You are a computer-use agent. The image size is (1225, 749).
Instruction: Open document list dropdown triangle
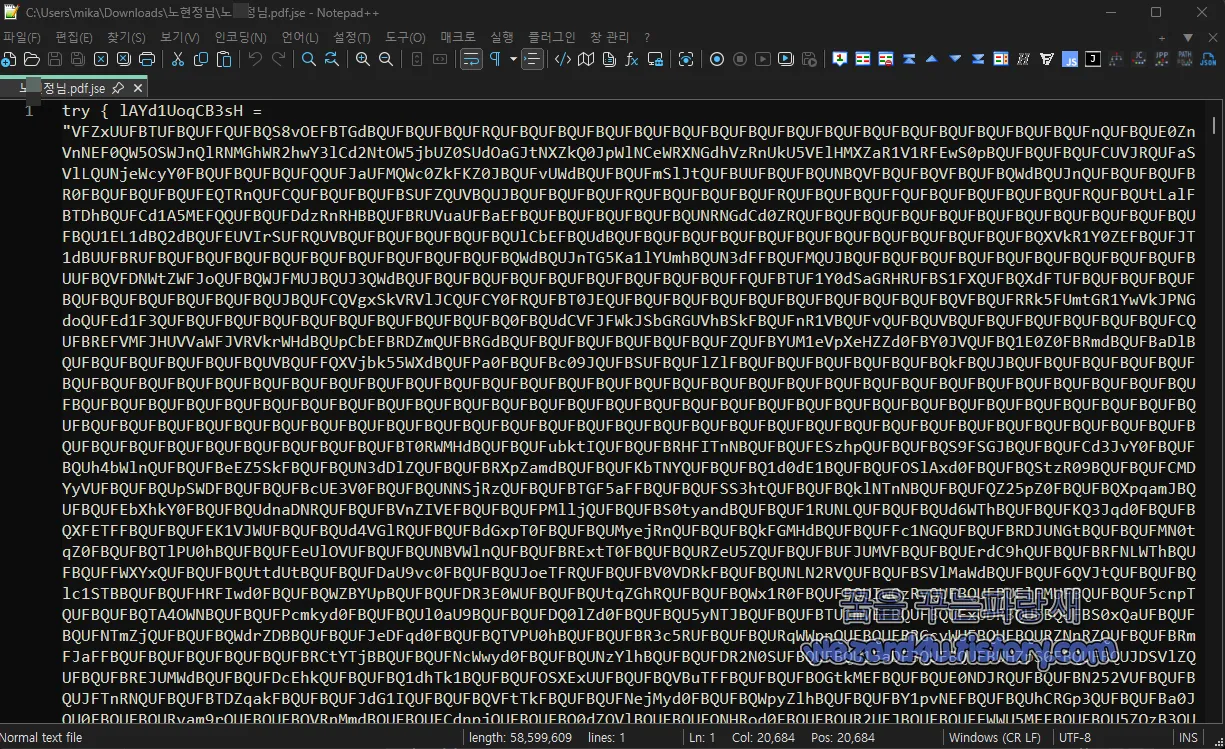(1187, 37)
